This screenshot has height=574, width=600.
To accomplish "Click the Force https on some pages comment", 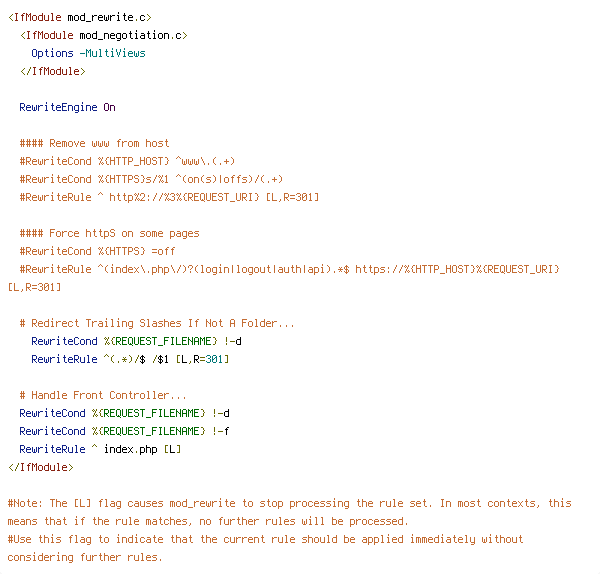I will click(x=109, y=233).
